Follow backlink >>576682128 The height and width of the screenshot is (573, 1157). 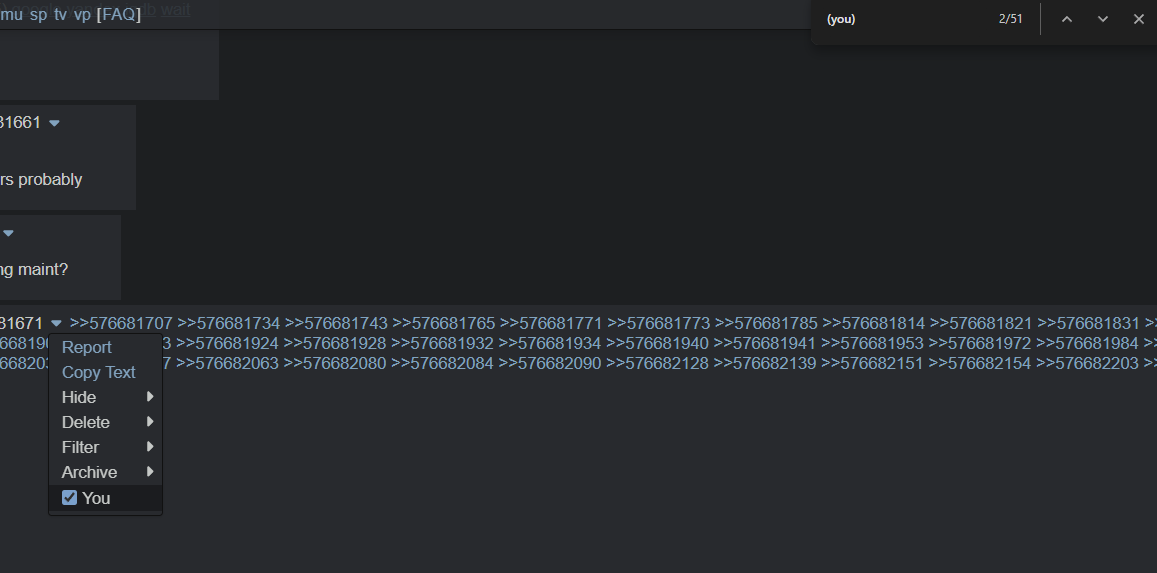[657, 364]
